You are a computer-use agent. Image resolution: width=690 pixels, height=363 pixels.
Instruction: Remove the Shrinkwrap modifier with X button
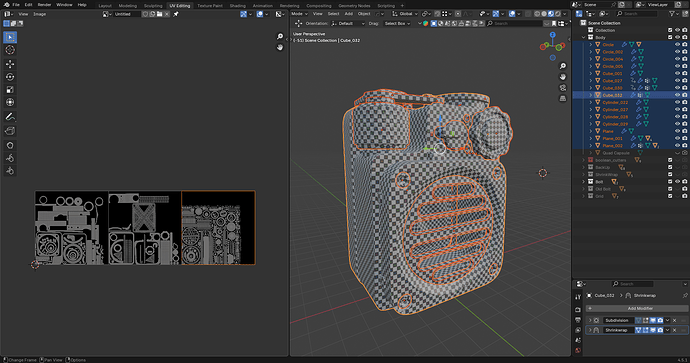coord(675,330)
